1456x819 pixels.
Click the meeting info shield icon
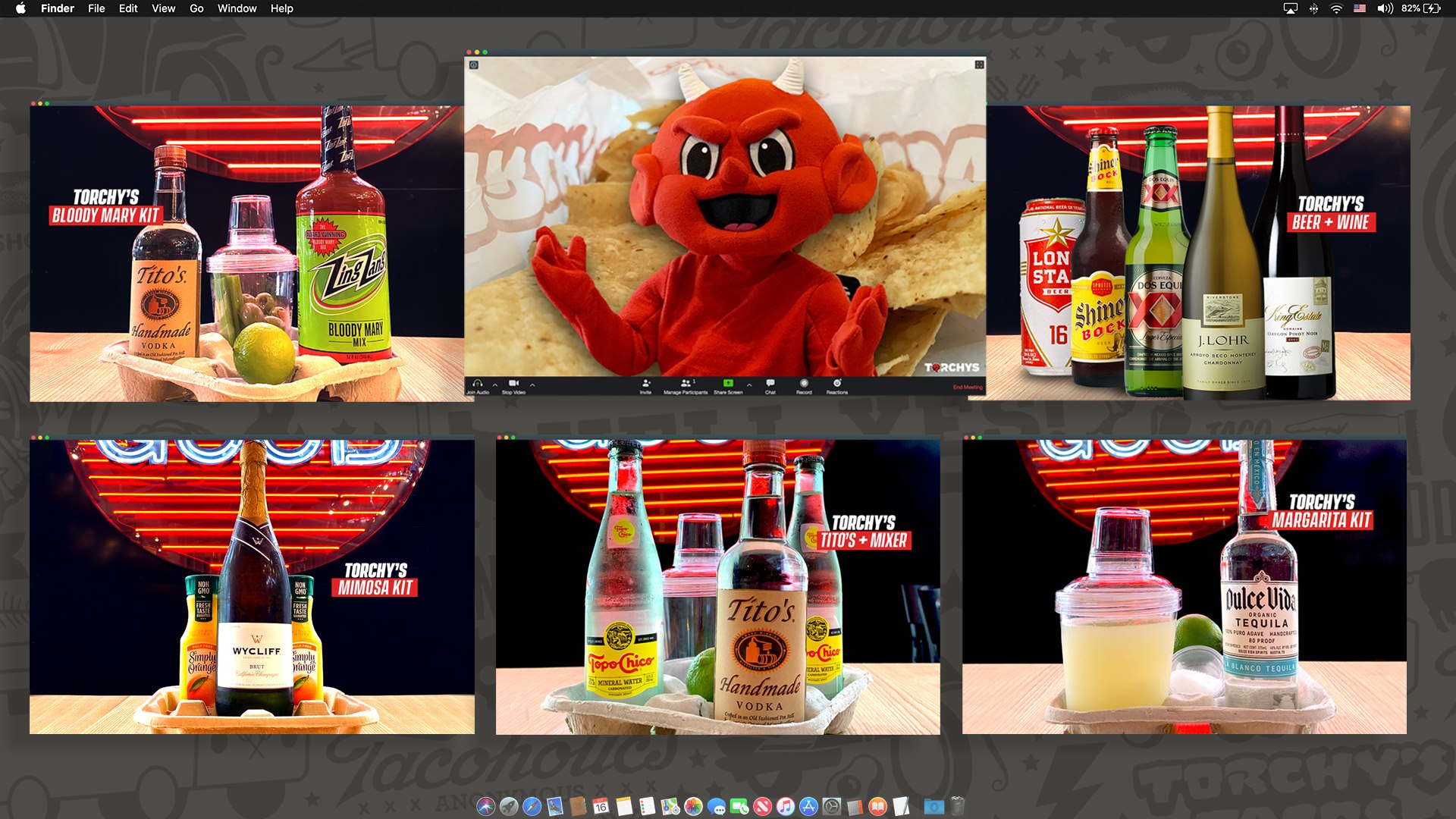(473, 65)
